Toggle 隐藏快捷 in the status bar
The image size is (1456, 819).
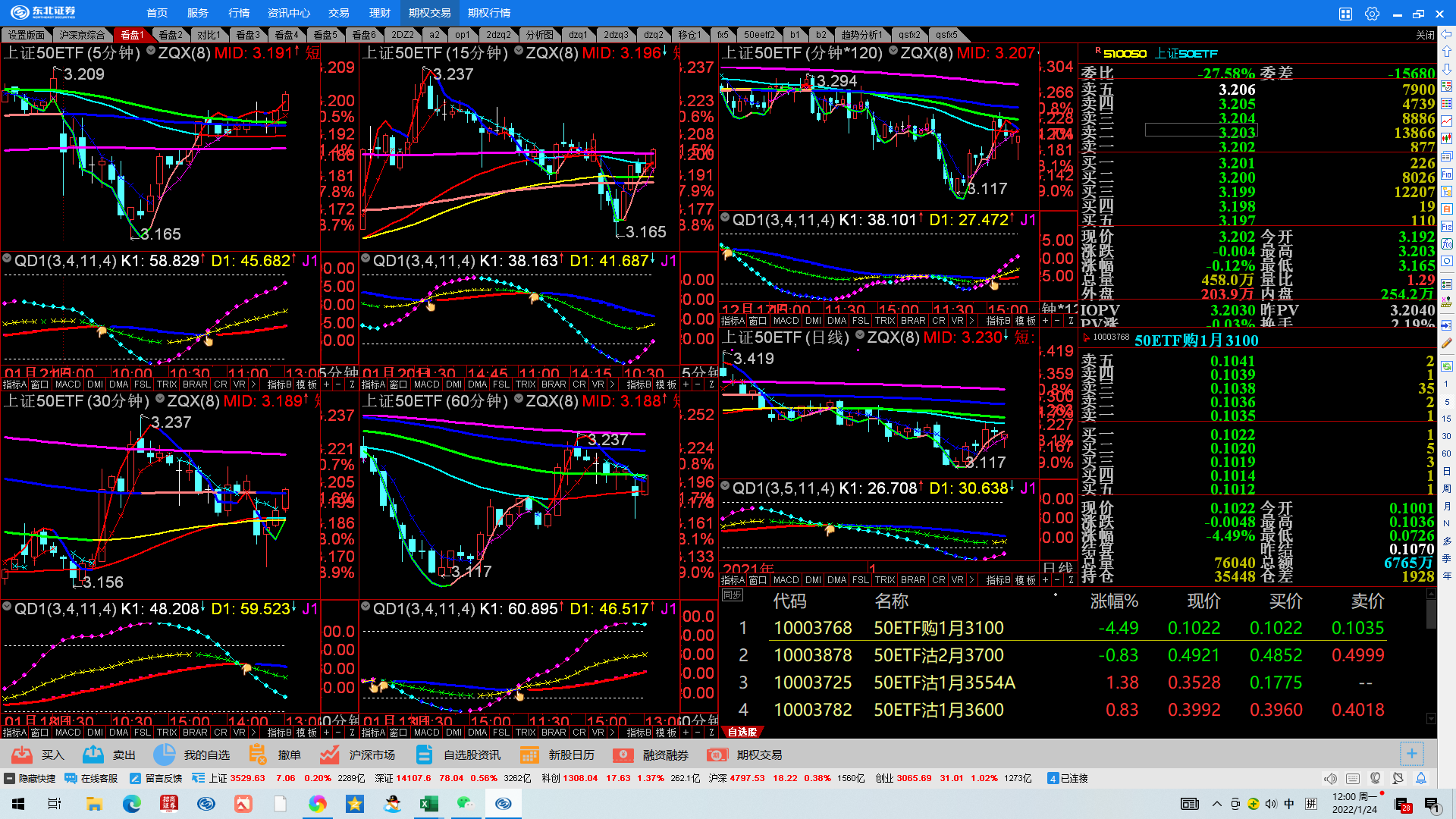click(30, 778)
